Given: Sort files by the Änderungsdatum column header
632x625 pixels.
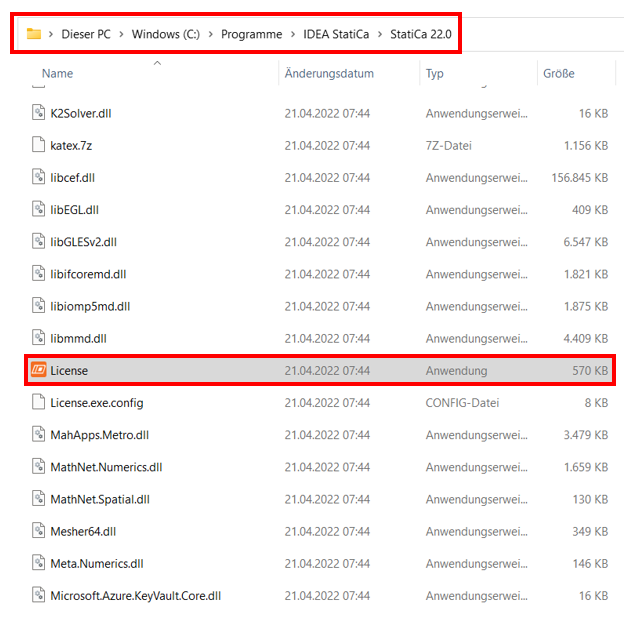Looking at the screenshot, I should point(329,74).
